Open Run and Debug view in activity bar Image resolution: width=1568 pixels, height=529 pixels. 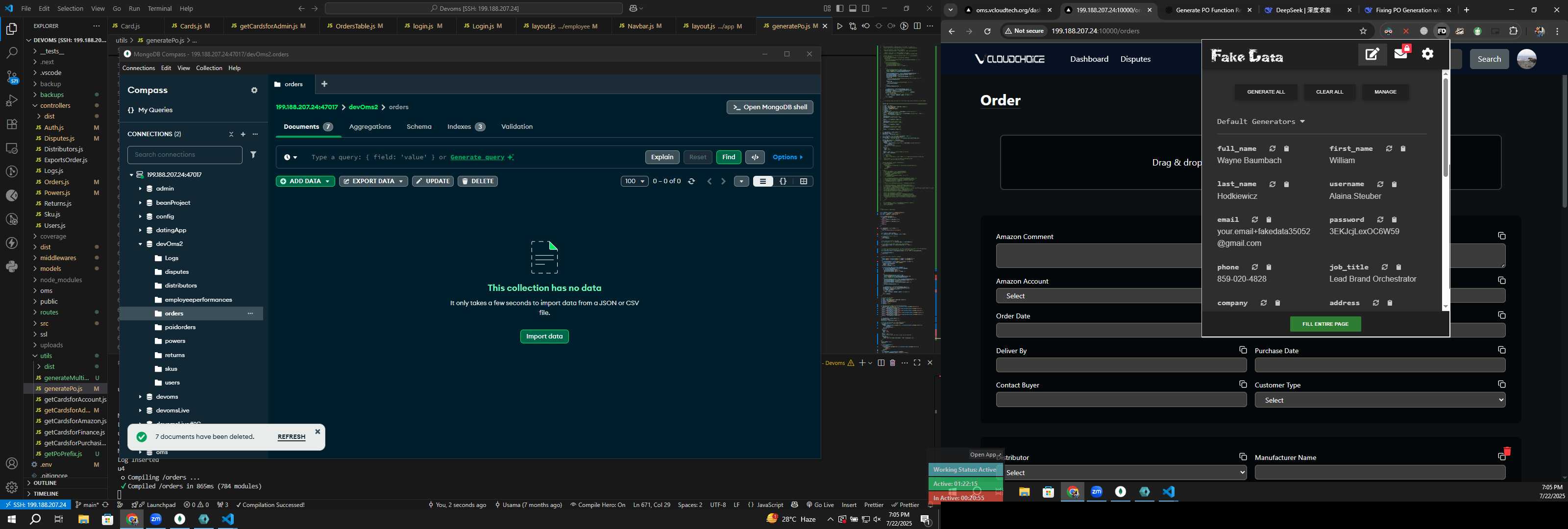(x=12, y=100)
